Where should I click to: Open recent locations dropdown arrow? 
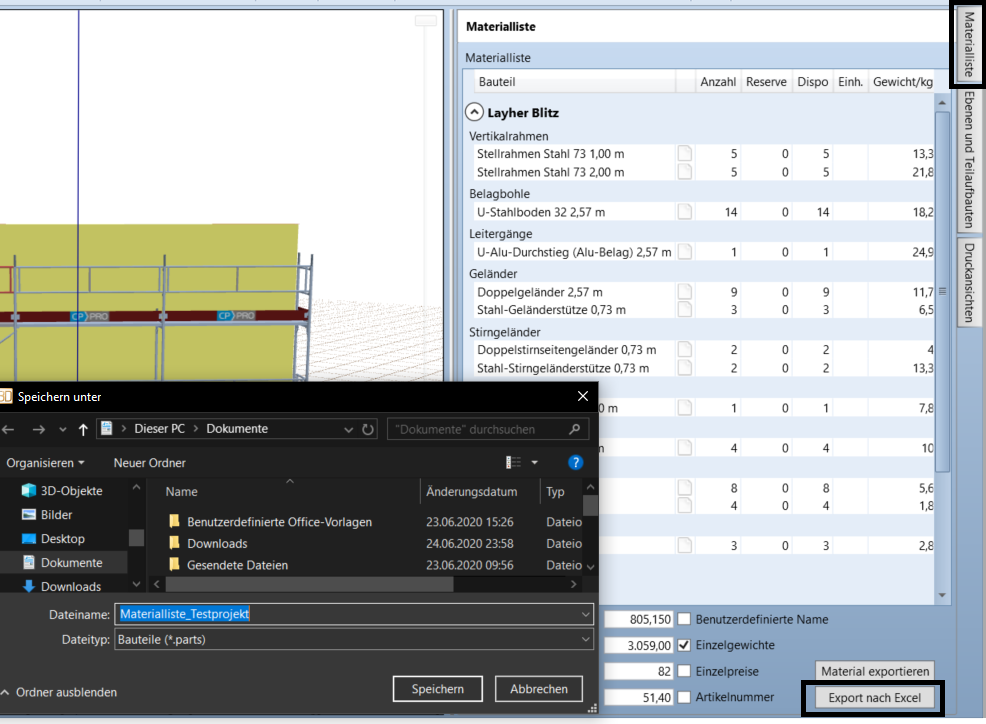tap(62, 430)
